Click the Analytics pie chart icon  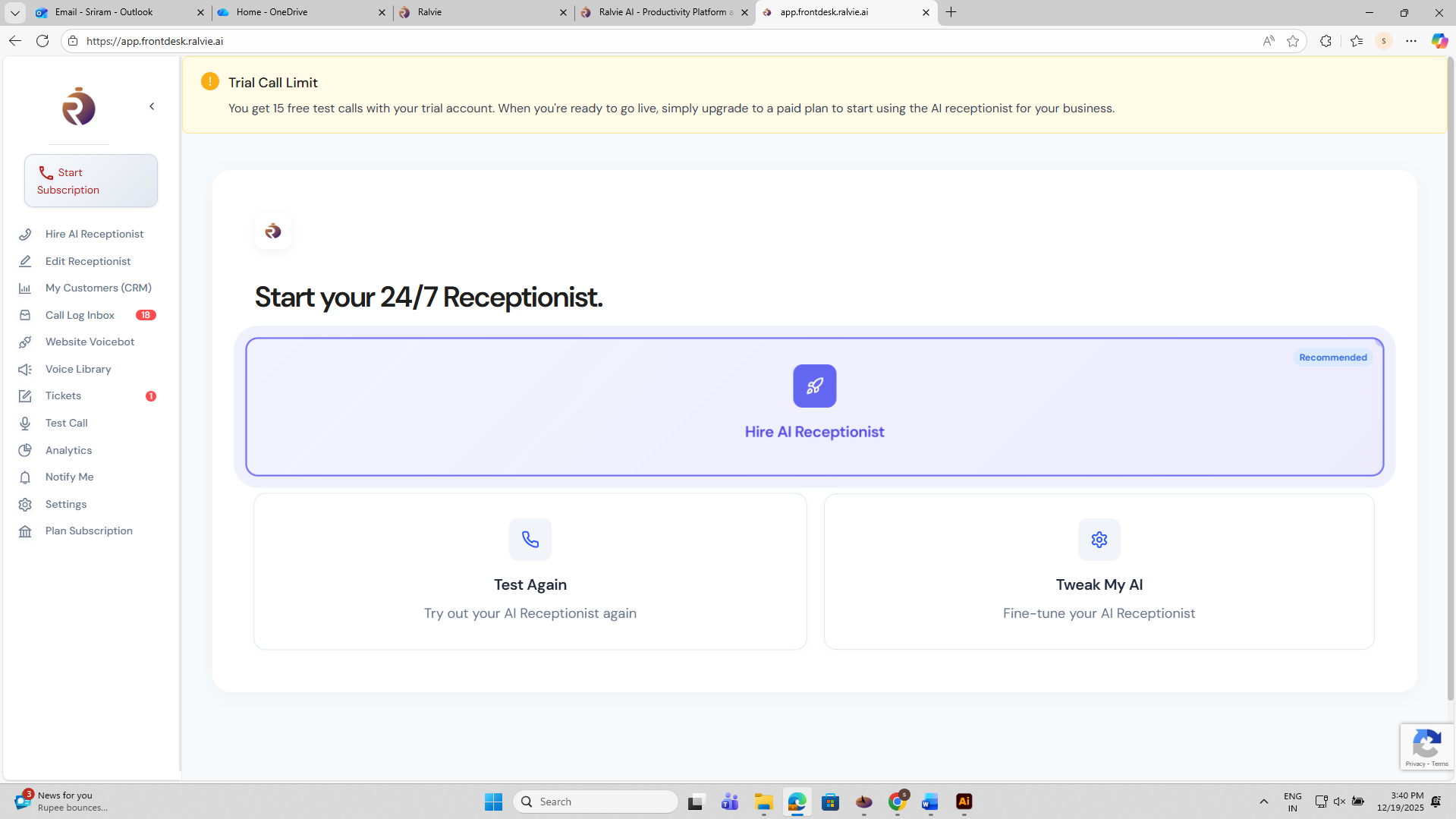click(x=25, y=450)
